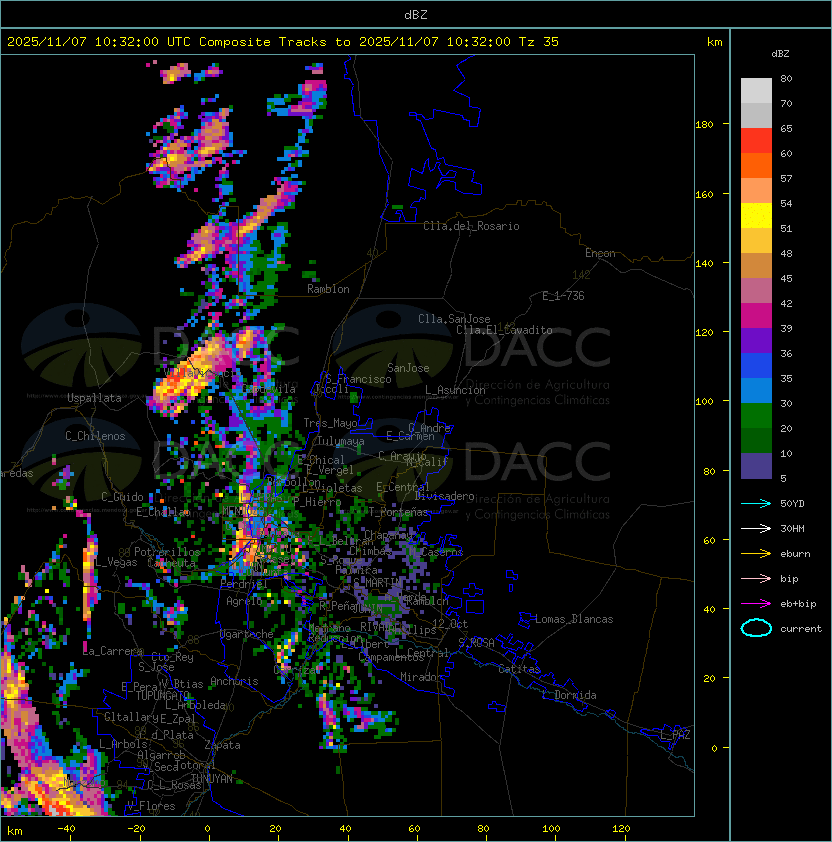The width and height of the screenshot is (832, 842).
Task: Click the Anchoris map label
Action: (234, 681)
